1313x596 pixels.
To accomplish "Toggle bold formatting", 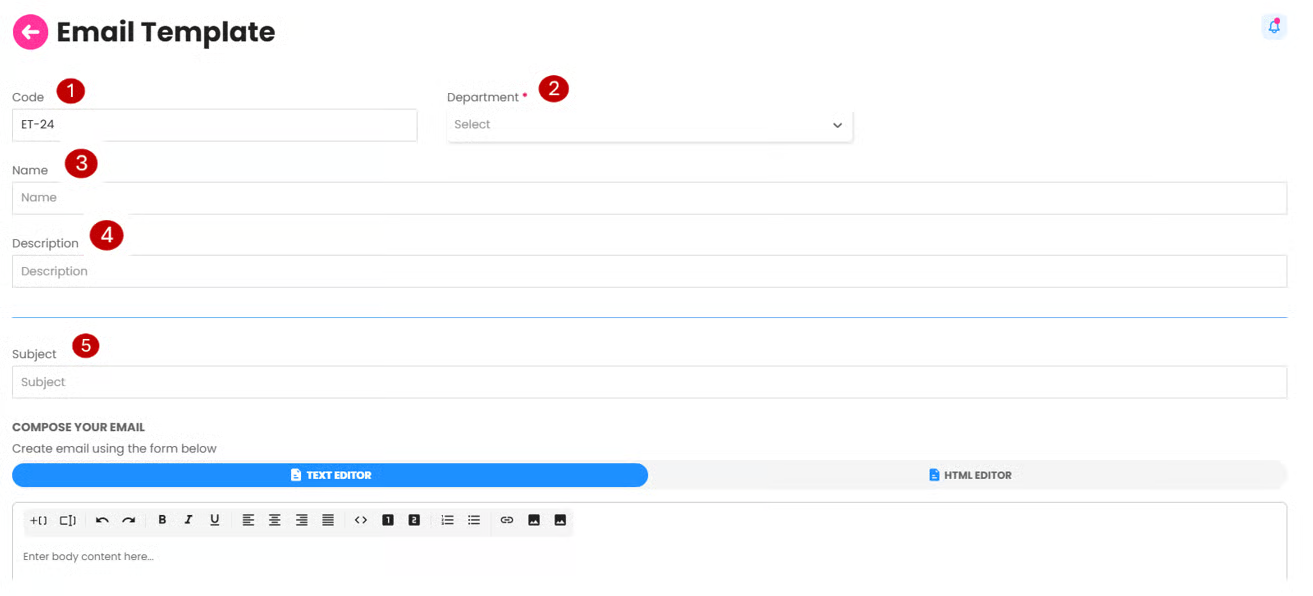I will tap(162, 520).
